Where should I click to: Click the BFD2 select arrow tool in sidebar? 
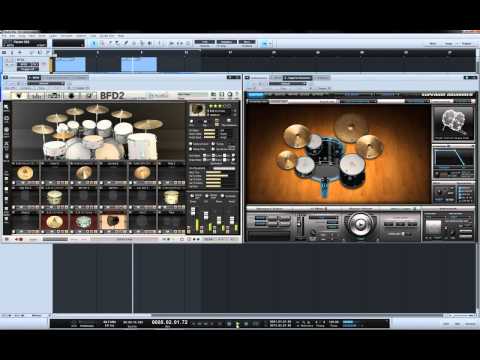6,107
